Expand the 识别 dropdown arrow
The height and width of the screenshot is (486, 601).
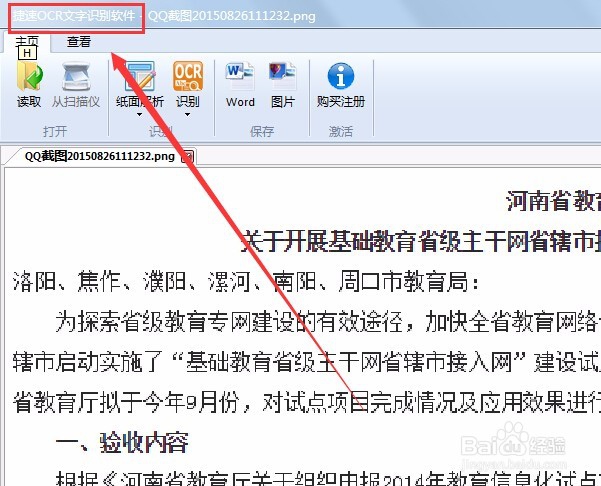187,114
